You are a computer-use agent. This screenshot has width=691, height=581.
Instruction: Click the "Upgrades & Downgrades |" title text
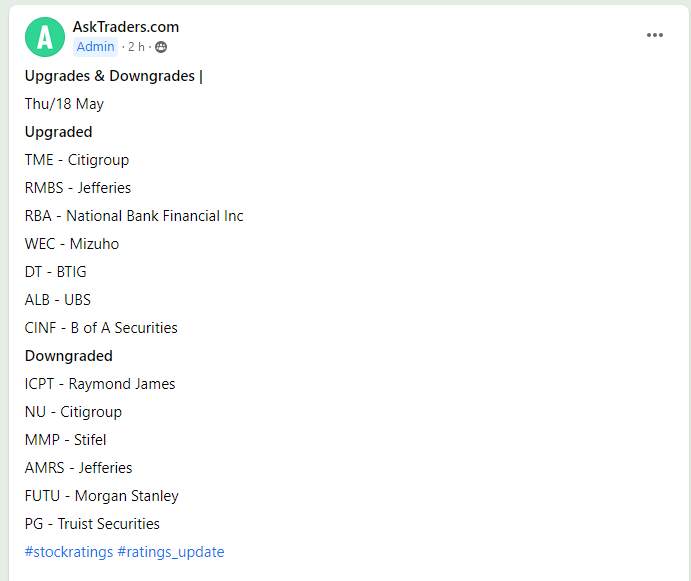(x=113, y=76)
